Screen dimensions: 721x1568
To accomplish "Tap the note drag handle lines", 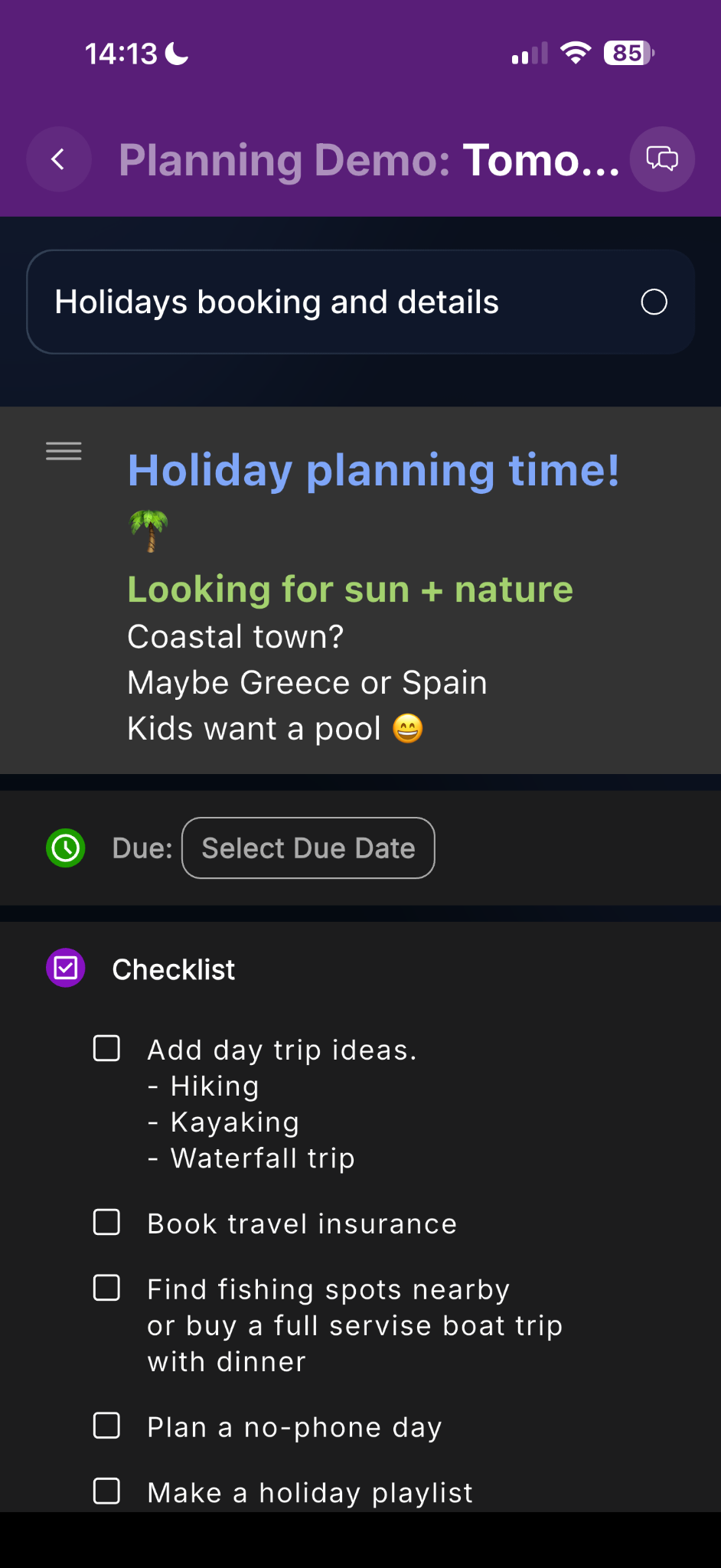I will pos(64,452).
